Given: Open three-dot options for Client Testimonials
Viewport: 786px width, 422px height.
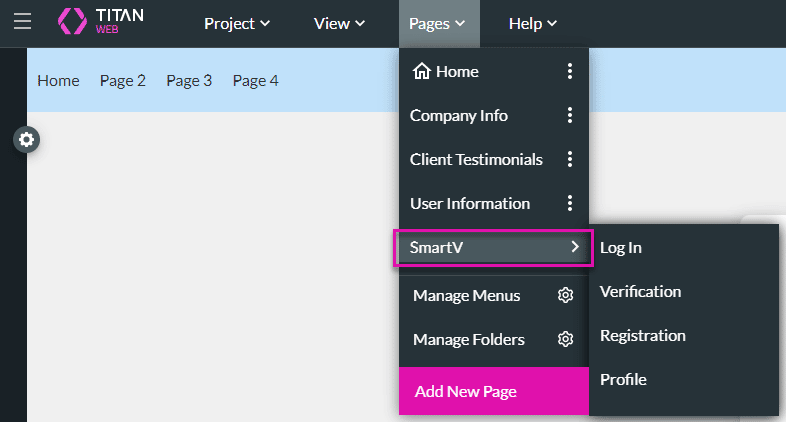Looking at the screenshot, I should [569, 159].
